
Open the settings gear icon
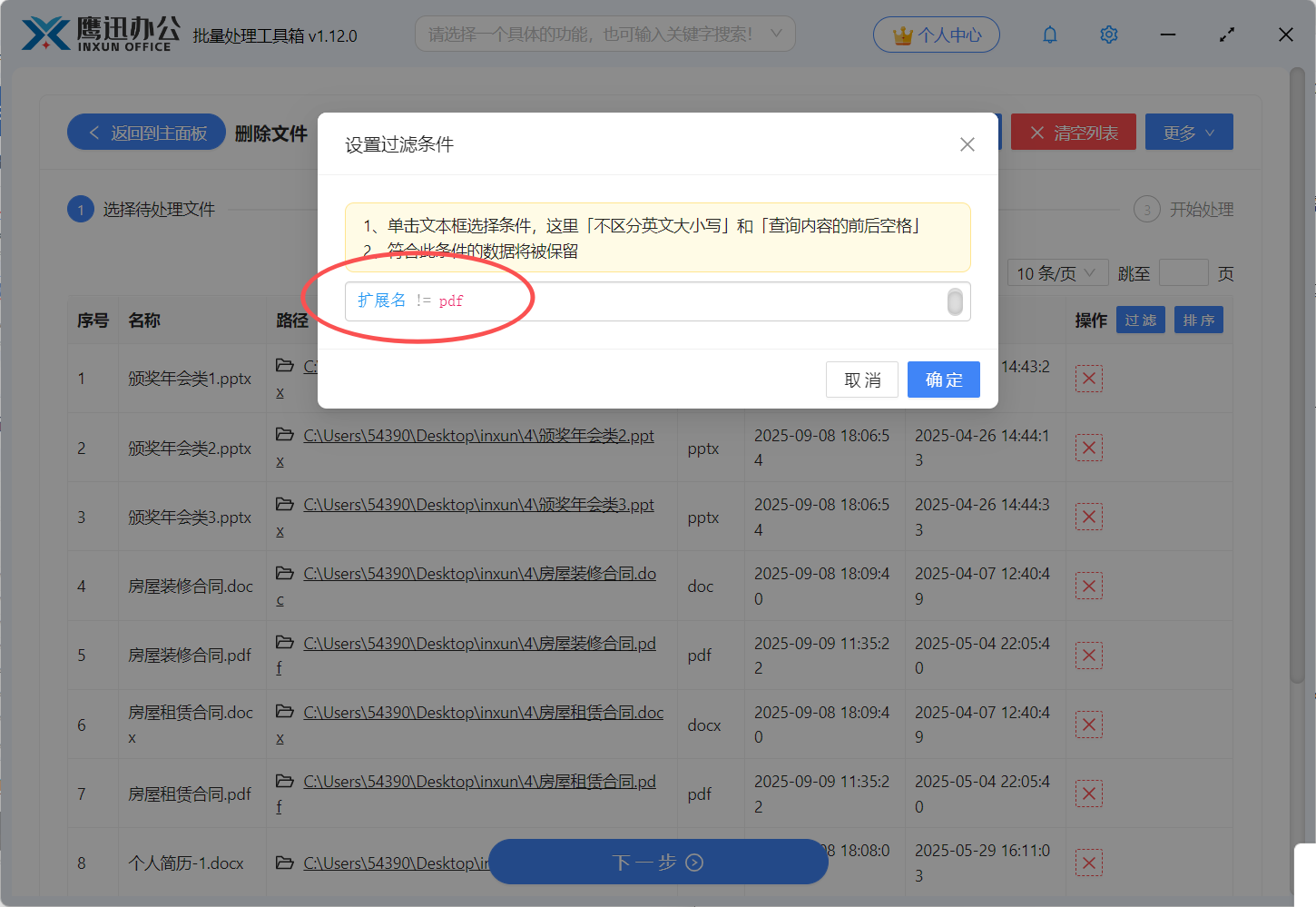1109,35
